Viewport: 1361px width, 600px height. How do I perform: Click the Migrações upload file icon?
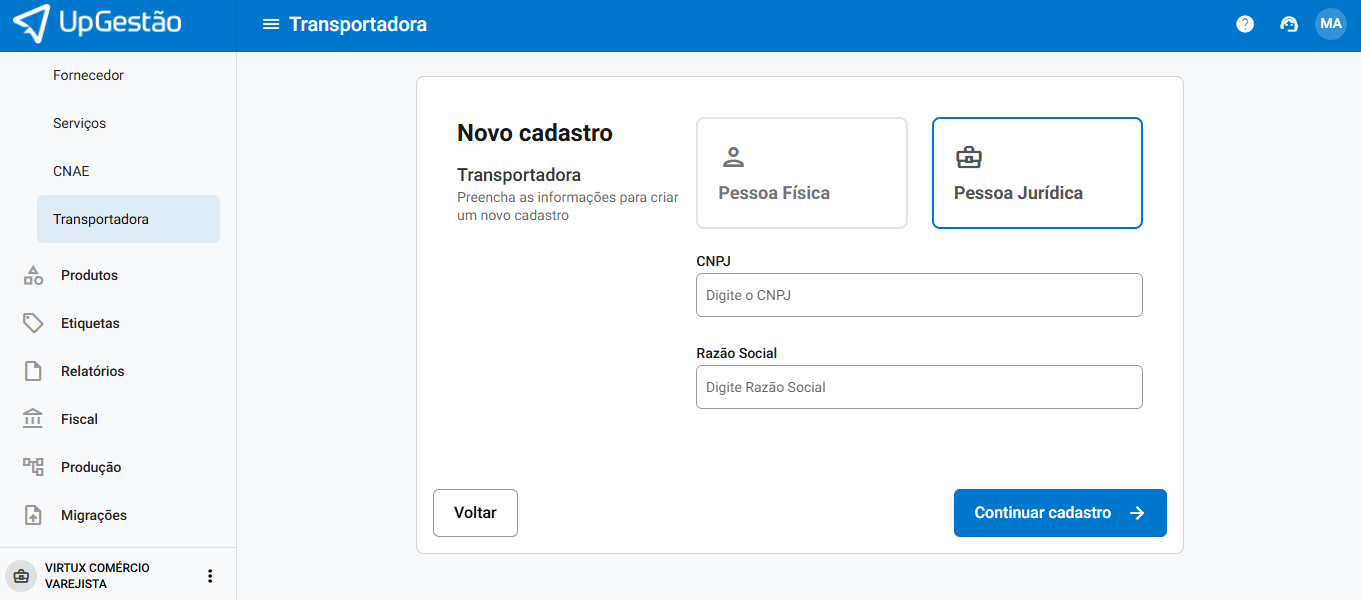point(33,515)
